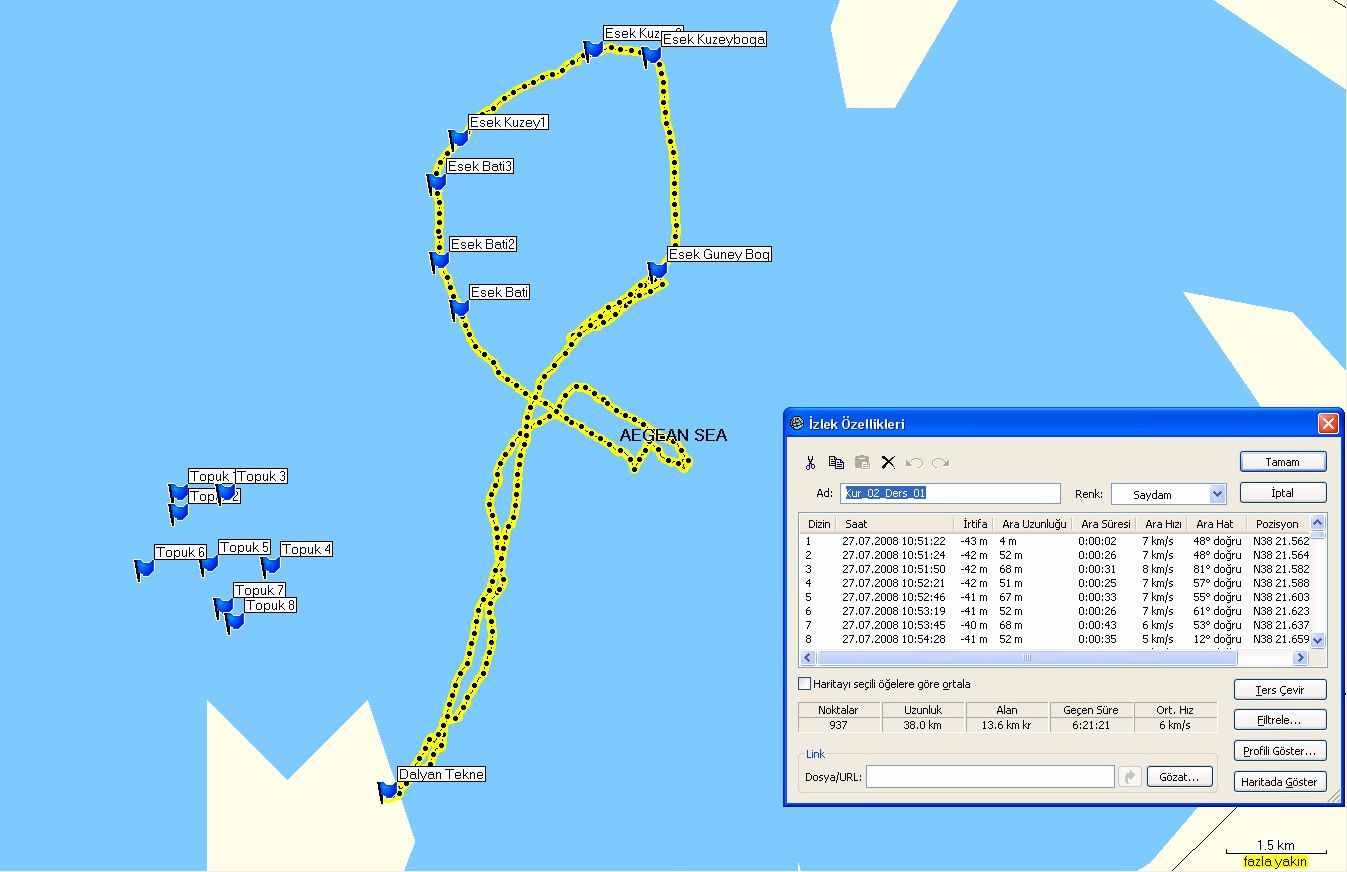This screenshot has width=1347, height=872.
Task: Click the Esek Bati waypoint label
Action: (x=500, y=293)
